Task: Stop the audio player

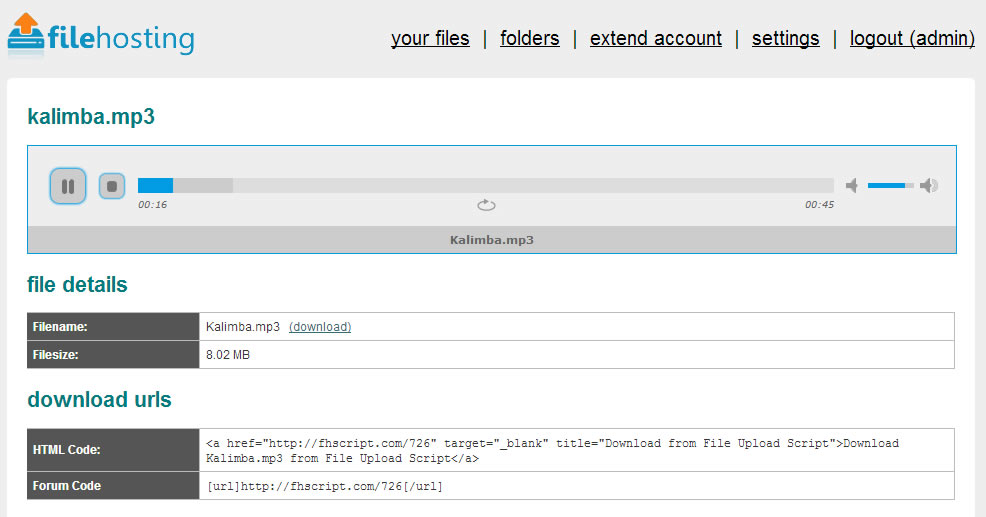Action: (112, 186)
